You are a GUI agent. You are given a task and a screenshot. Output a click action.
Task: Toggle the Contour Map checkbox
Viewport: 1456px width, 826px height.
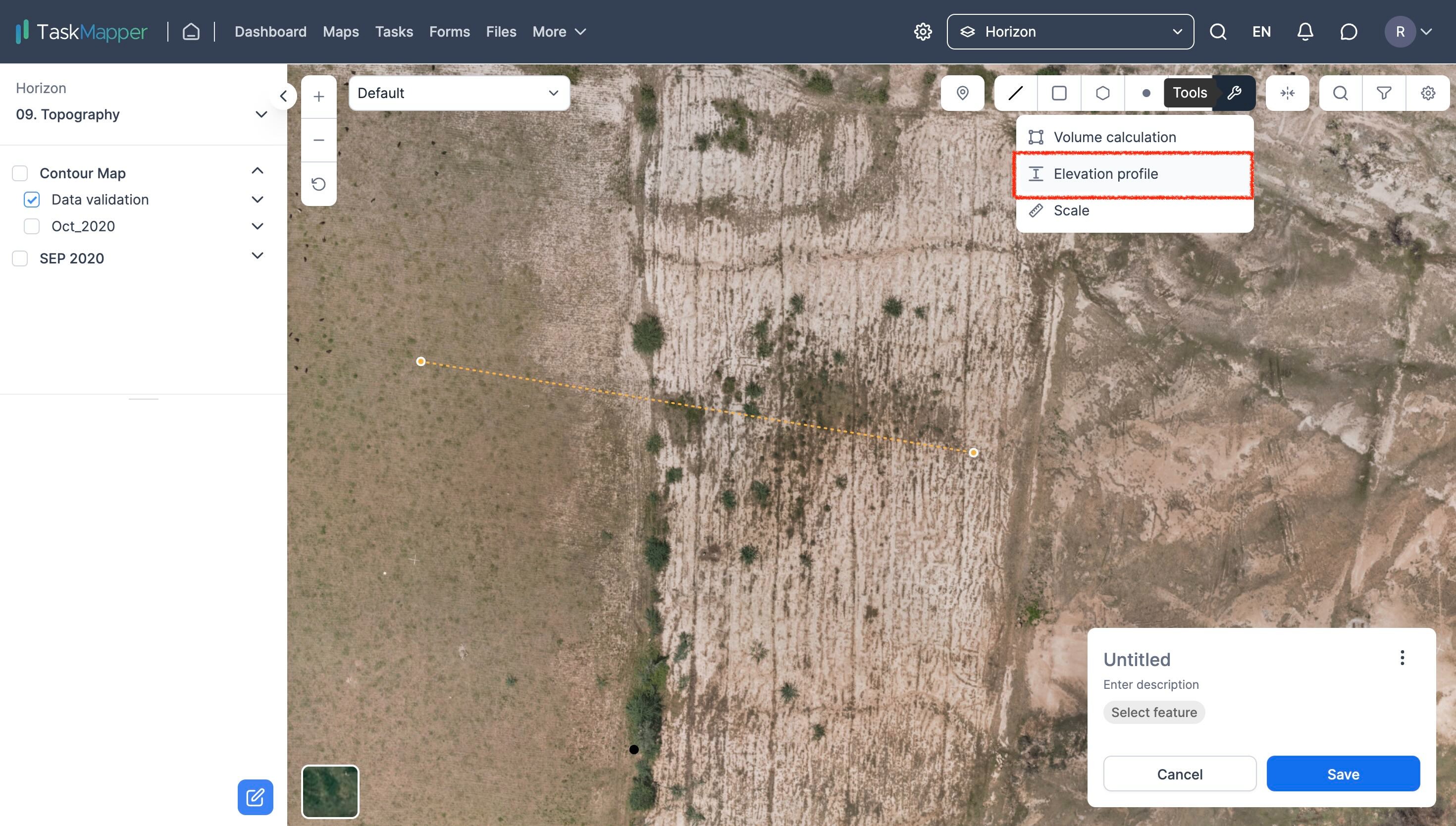click(x=20, y=173)
